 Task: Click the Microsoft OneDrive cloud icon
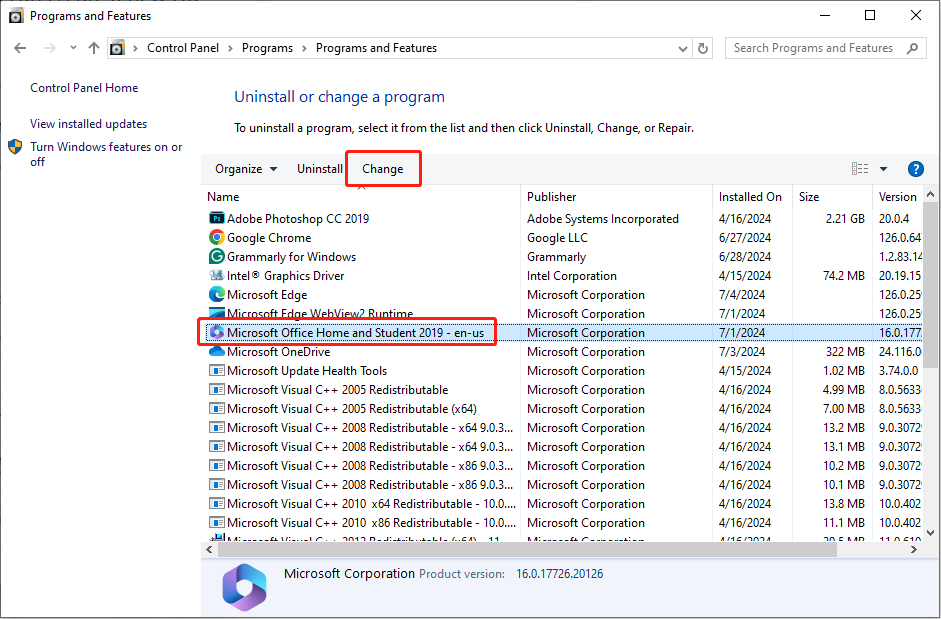(216, 352)
